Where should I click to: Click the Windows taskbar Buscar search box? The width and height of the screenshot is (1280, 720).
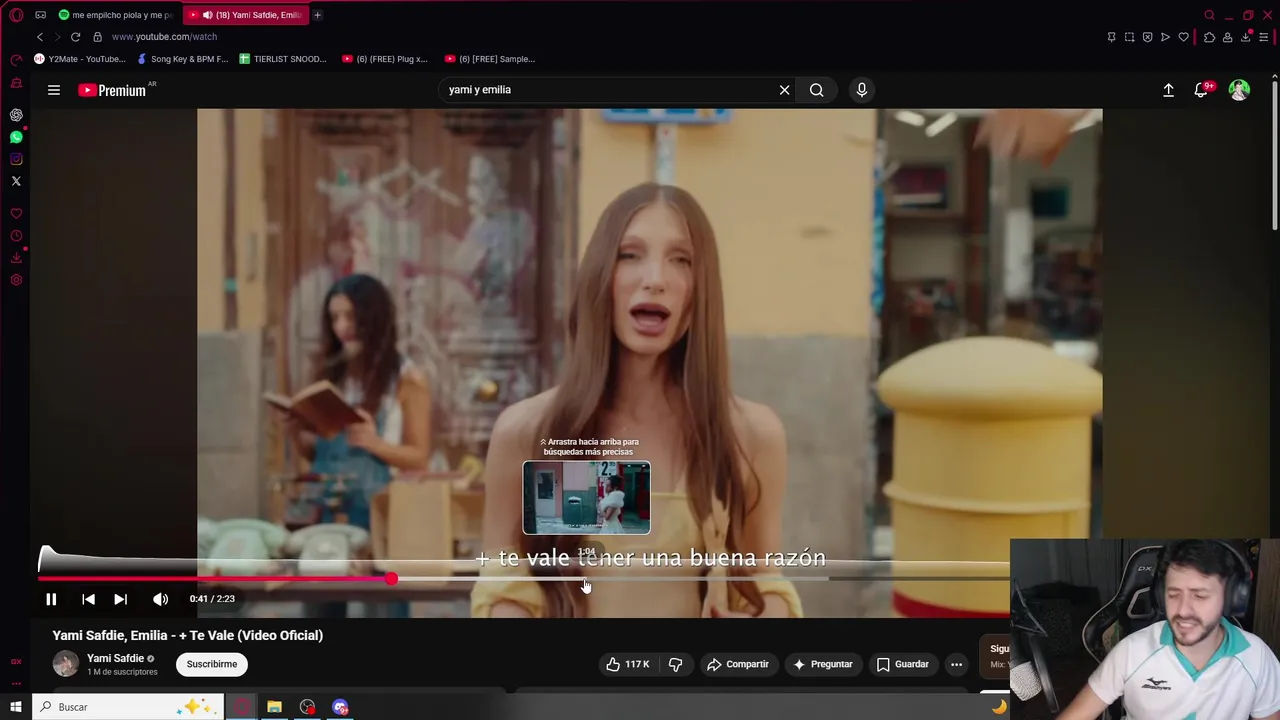point(128,707)
